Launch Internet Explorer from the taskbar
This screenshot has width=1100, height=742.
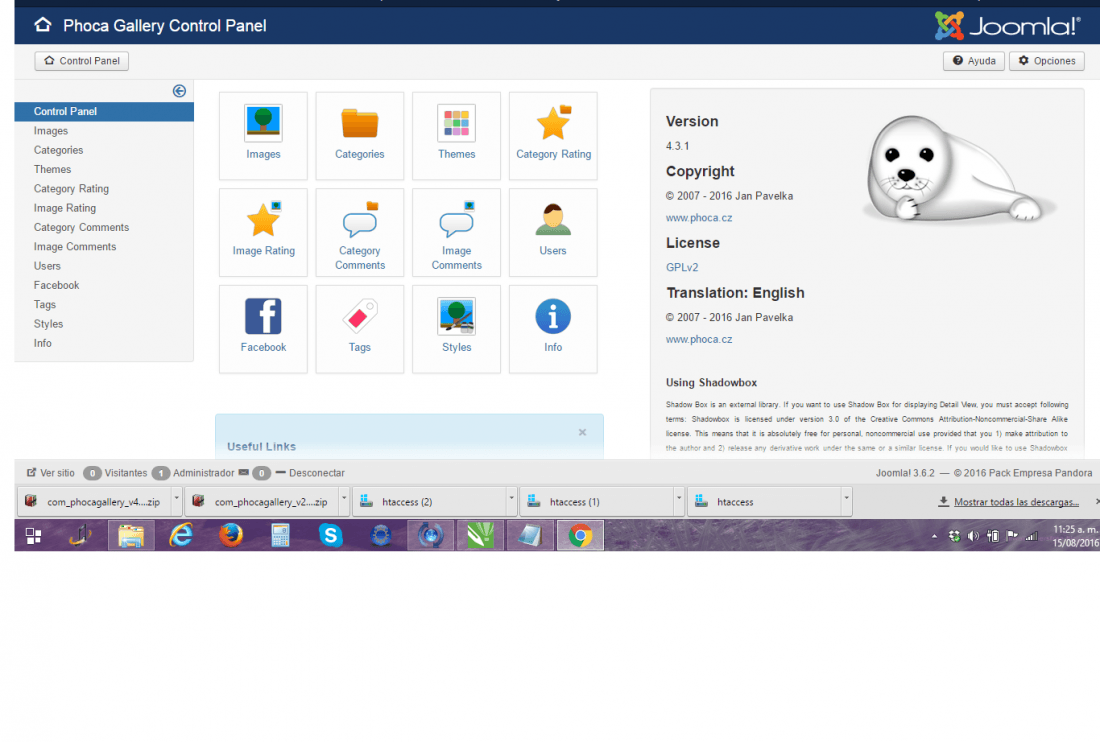coord(181,536)
